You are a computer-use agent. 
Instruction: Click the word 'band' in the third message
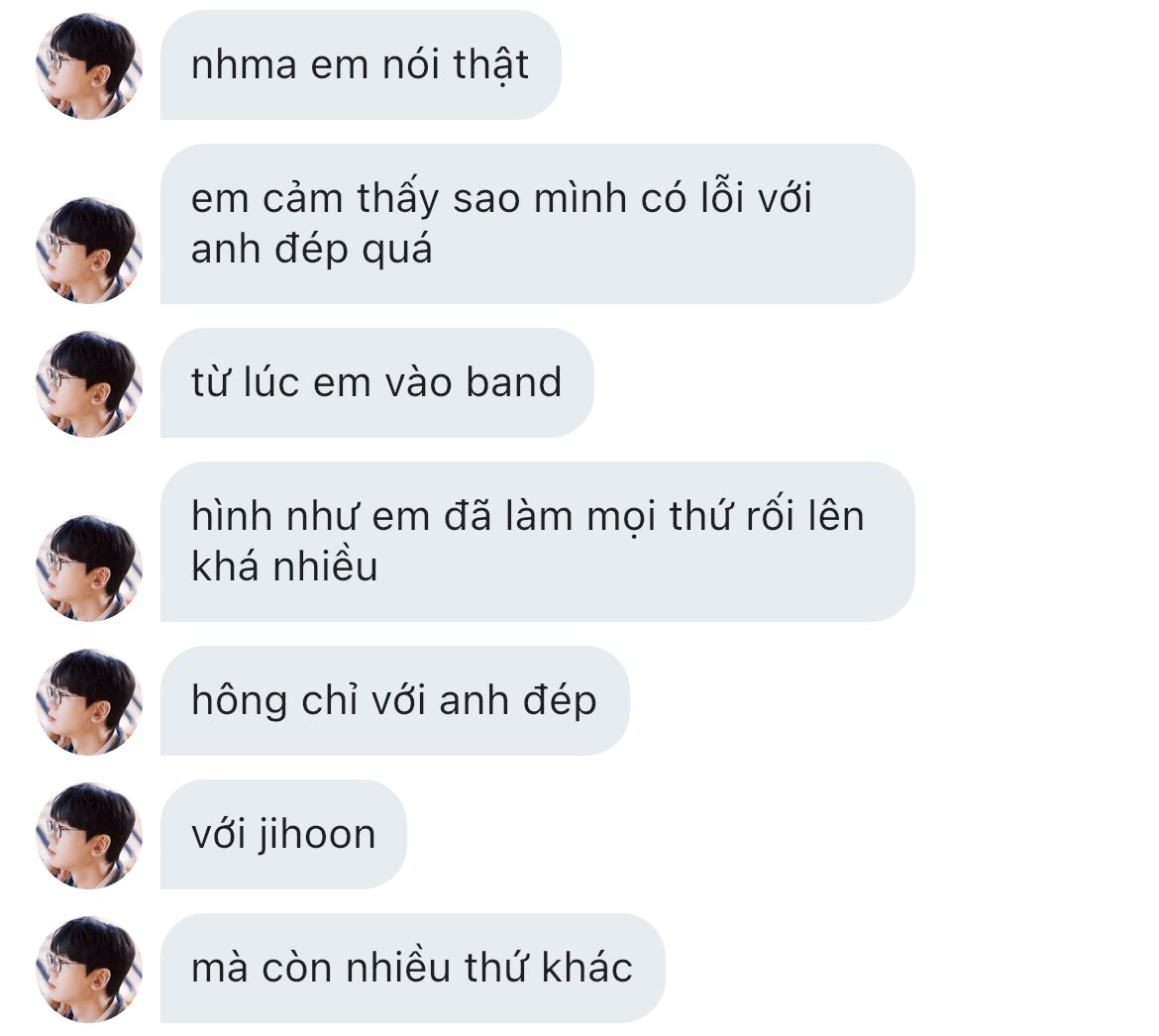pos(514,382)
